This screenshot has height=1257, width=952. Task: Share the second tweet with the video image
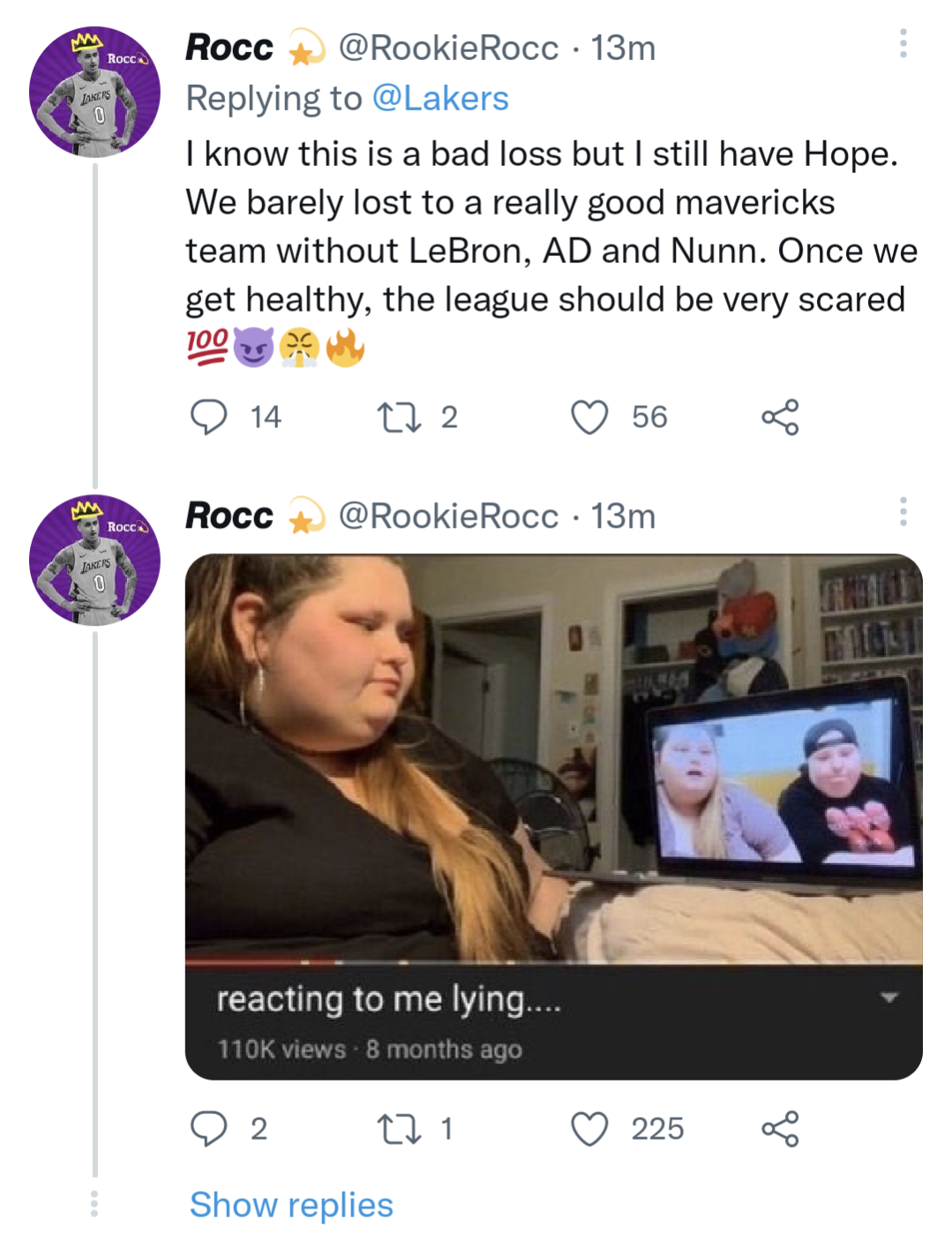click(x=780, y=1128)
